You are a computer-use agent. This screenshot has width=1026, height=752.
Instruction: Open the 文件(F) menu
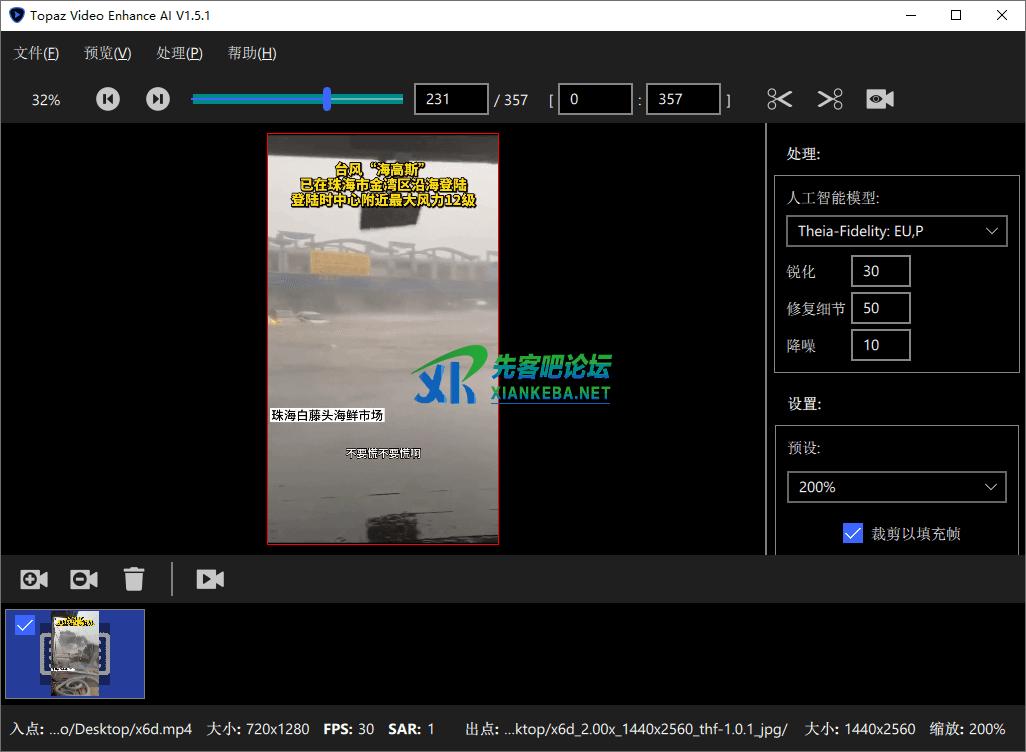[36, 53]
